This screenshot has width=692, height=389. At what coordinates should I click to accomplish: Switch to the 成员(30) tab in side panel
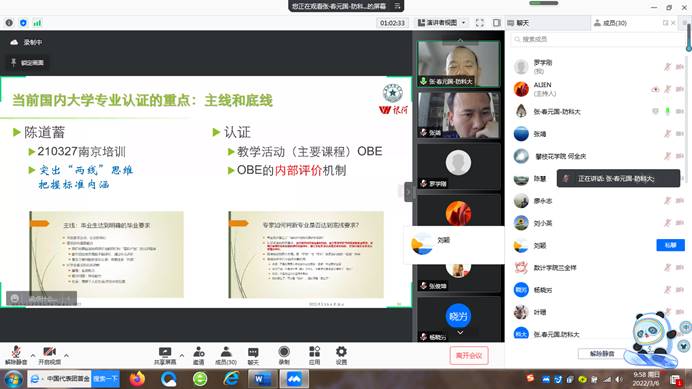610,23
